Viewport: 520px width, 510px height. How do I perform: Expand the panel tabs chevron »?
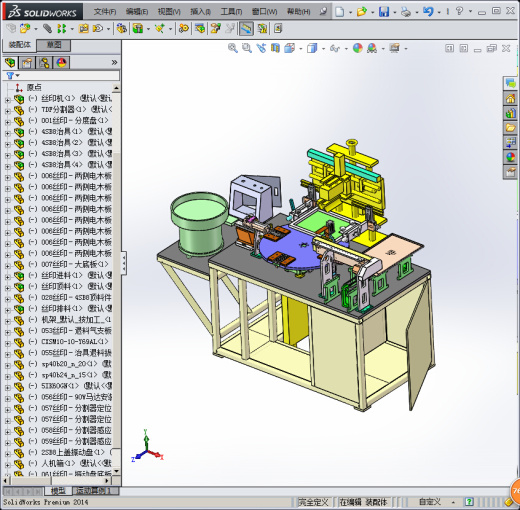114,62
